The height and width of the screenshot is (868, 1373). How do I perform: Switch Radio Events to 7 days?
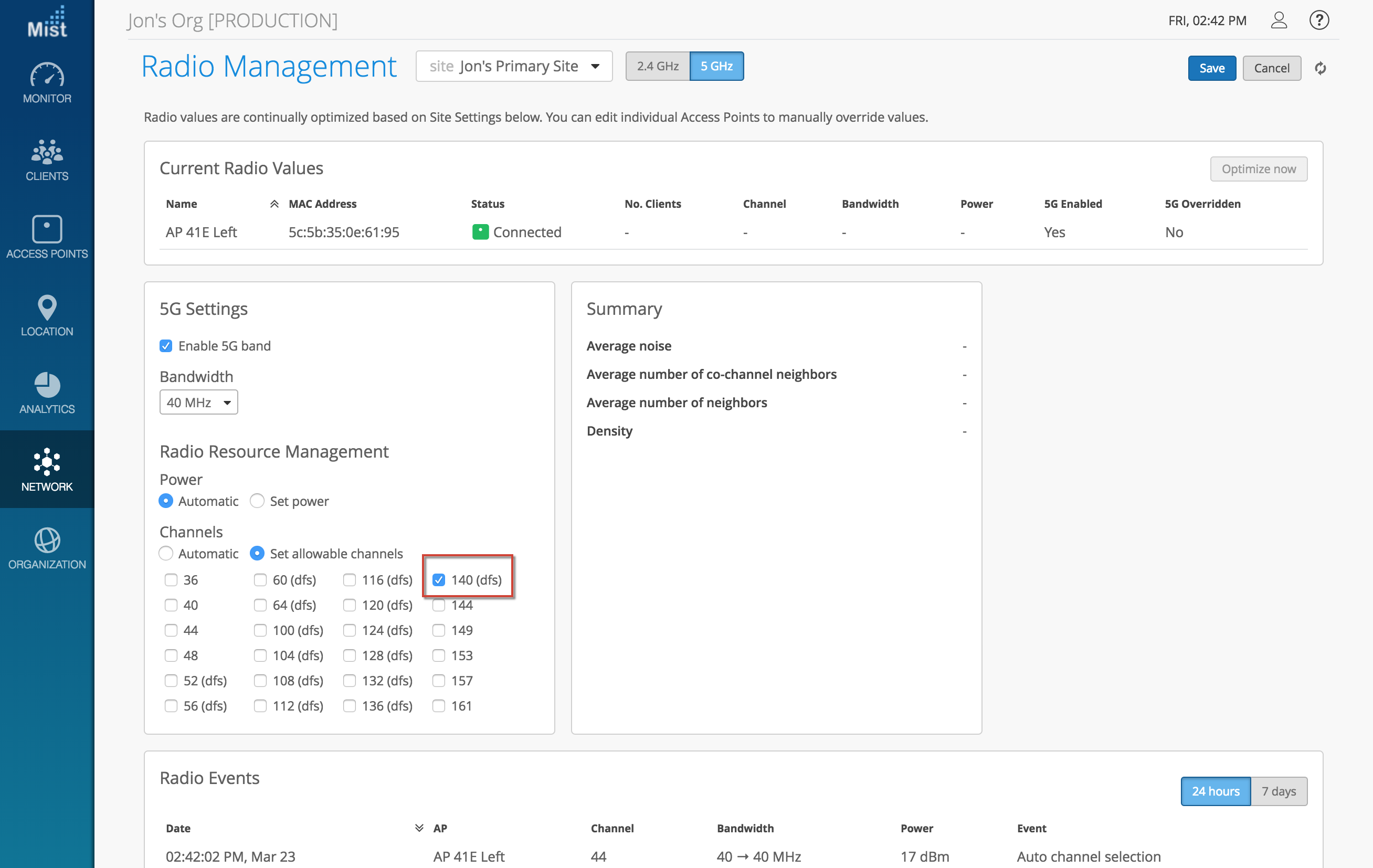pyautogui.click(x=1279, y=791)
